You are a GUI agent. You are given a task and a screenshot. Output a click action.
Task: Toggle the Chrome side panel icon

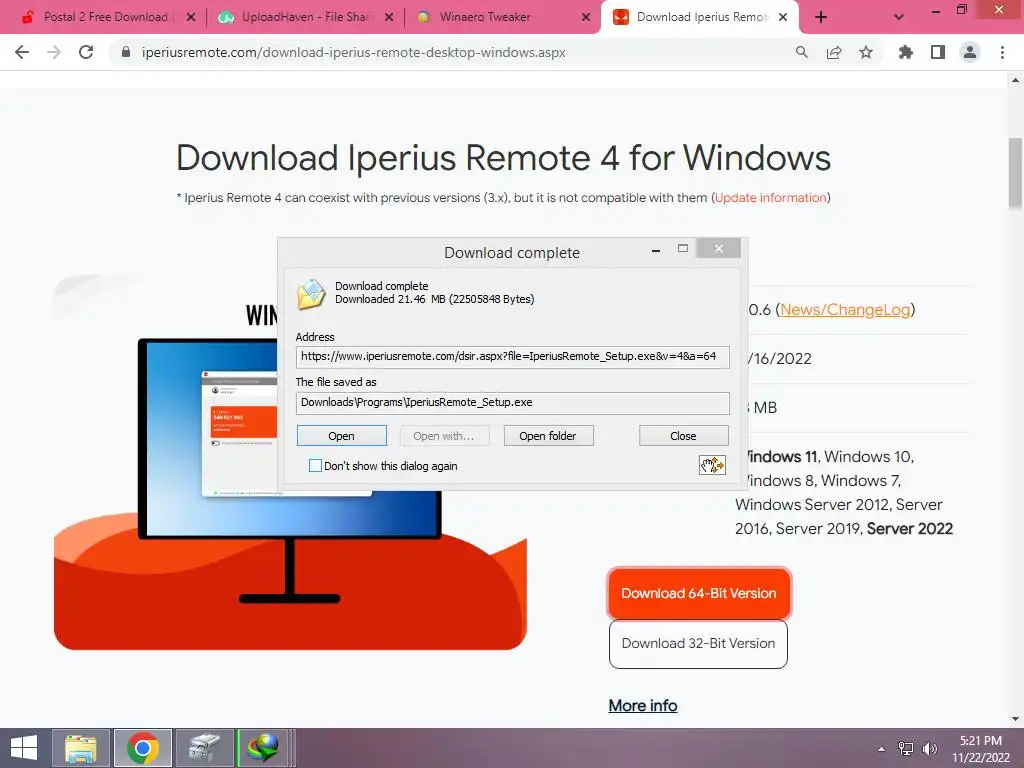click(938, 52)
